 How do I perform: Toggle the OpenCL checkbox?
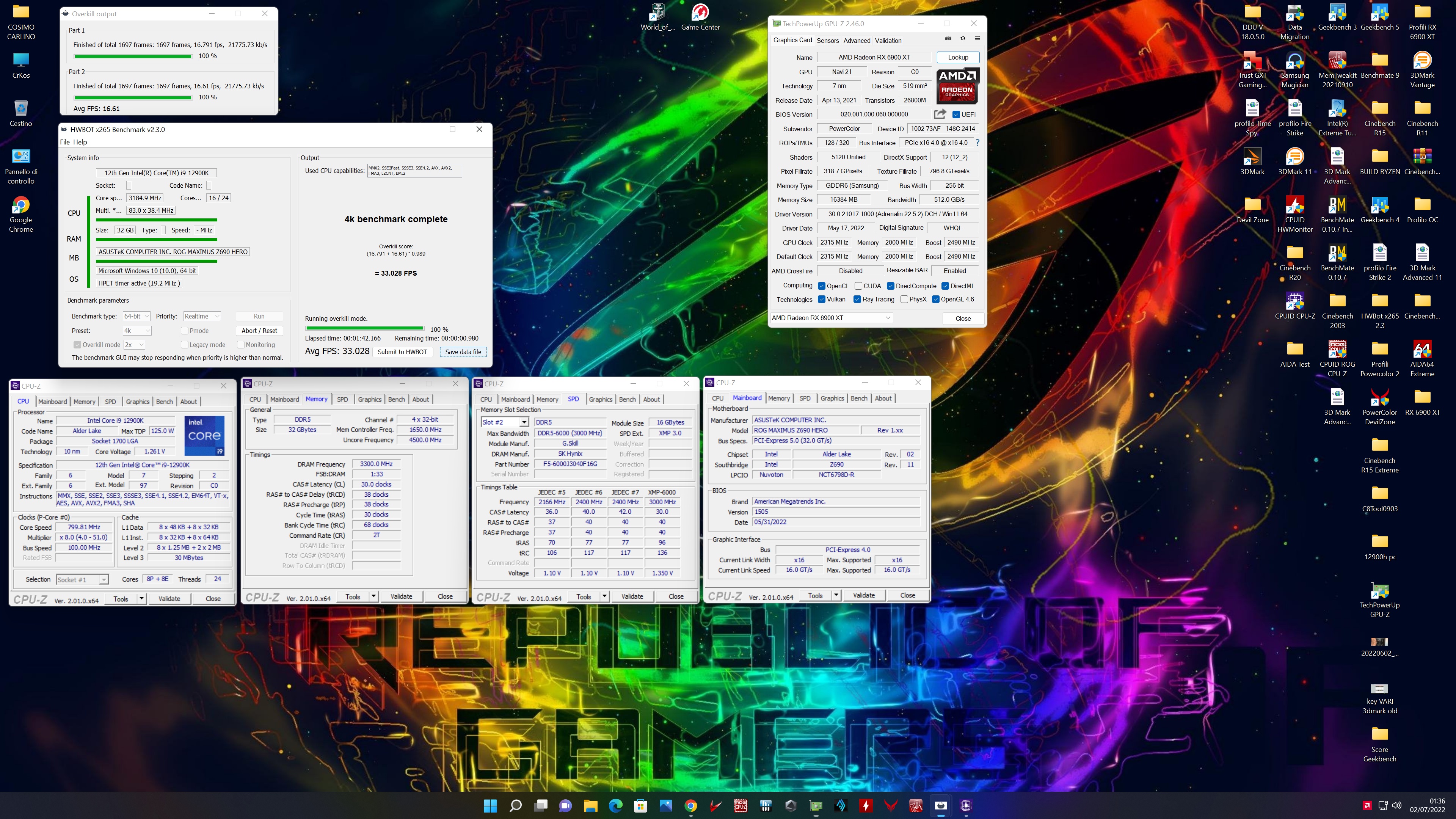(x=821, y=286)
